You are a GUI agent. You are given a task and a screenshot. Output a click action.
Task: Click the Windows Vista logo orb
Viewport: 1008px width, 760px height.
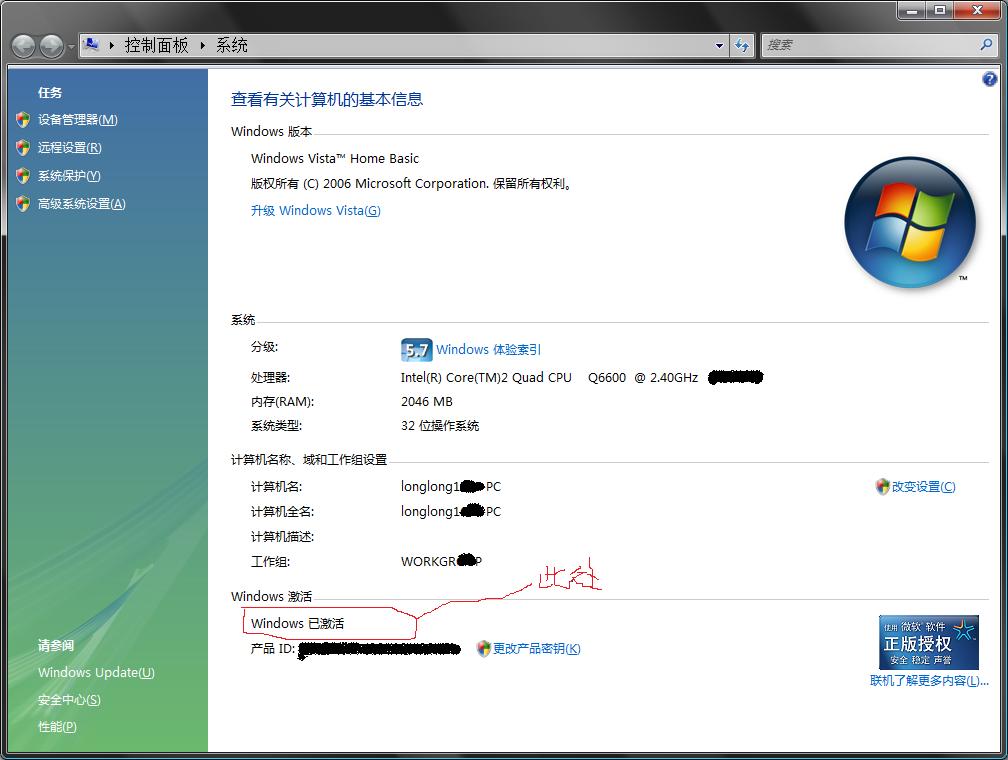point(910,222)
